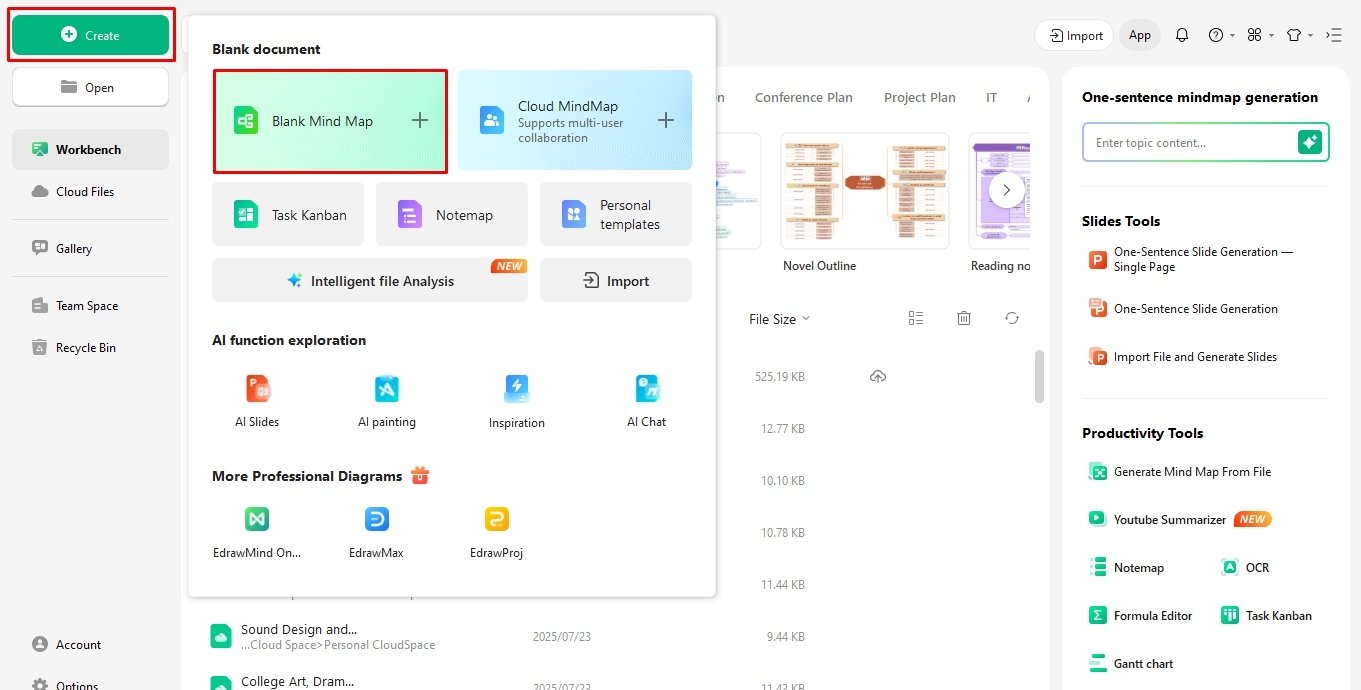The width and height of the screenshot is (1361, 690).
Task: Click the cloud upload icon on the 525.19 KB row
Action: (x=878, y=376)
